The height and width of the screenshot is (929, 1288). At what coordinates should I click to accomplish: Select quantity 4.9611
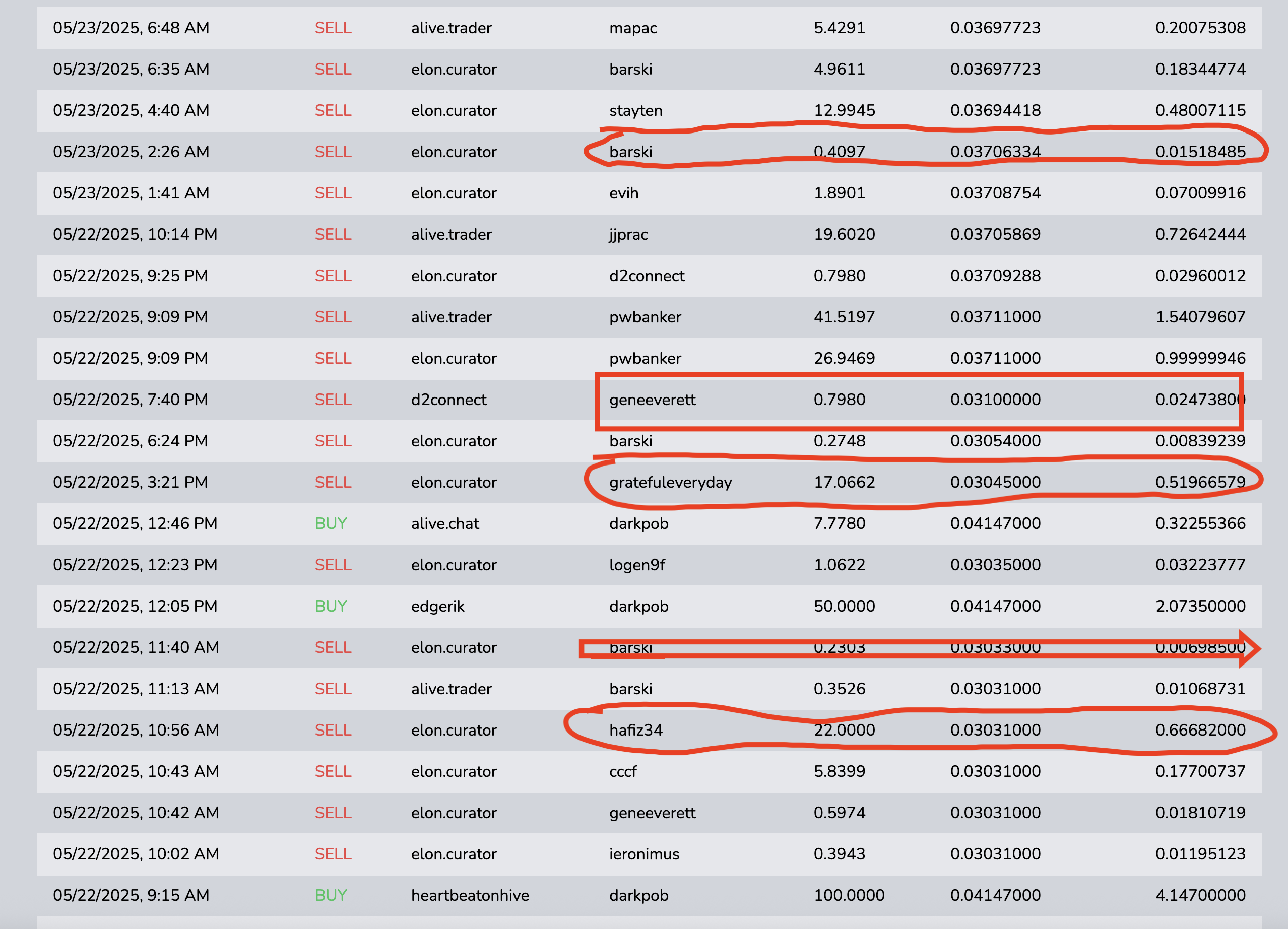pyautogui.click(x=839, y=70)
